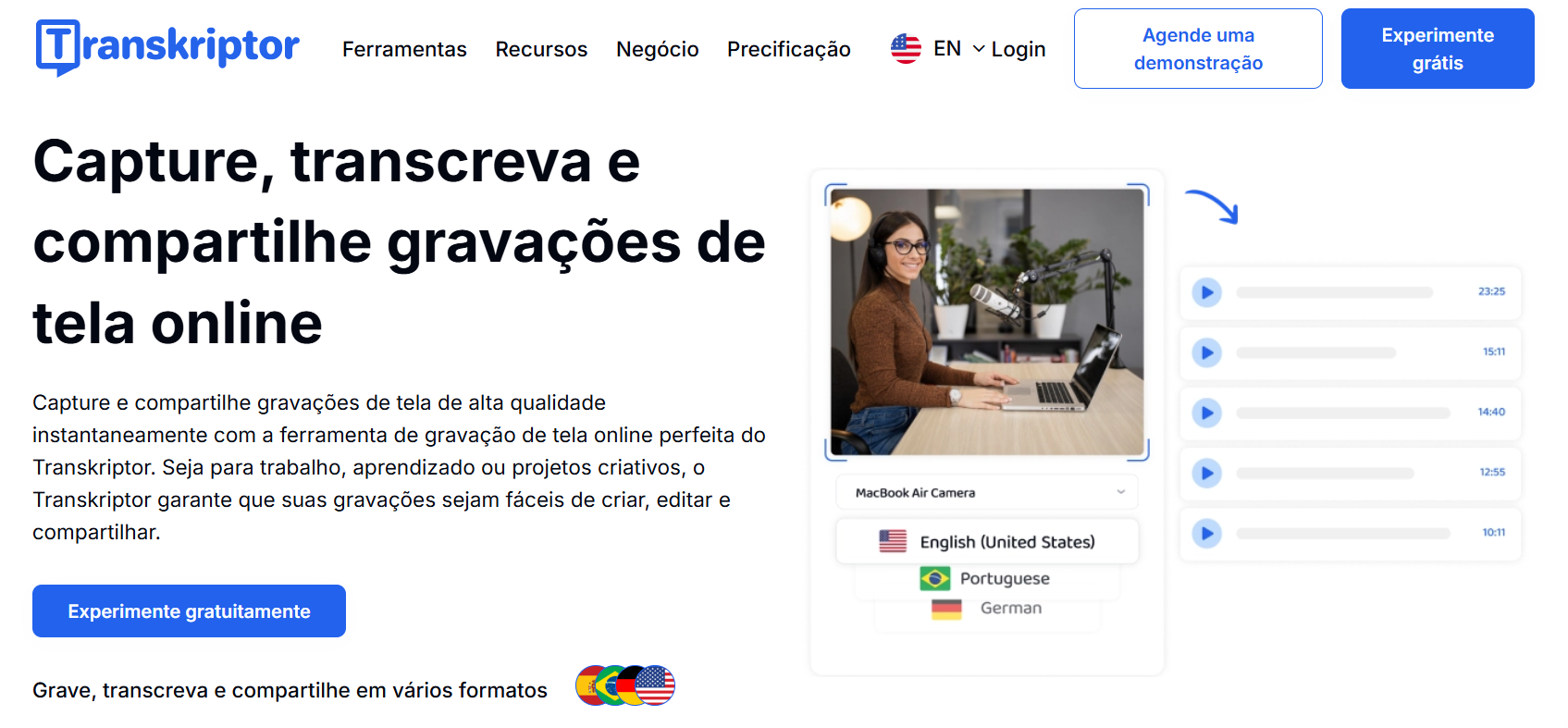Open the MacBook Air Camera dropdown
The image size is (1568, 728).
pos(987,492)
